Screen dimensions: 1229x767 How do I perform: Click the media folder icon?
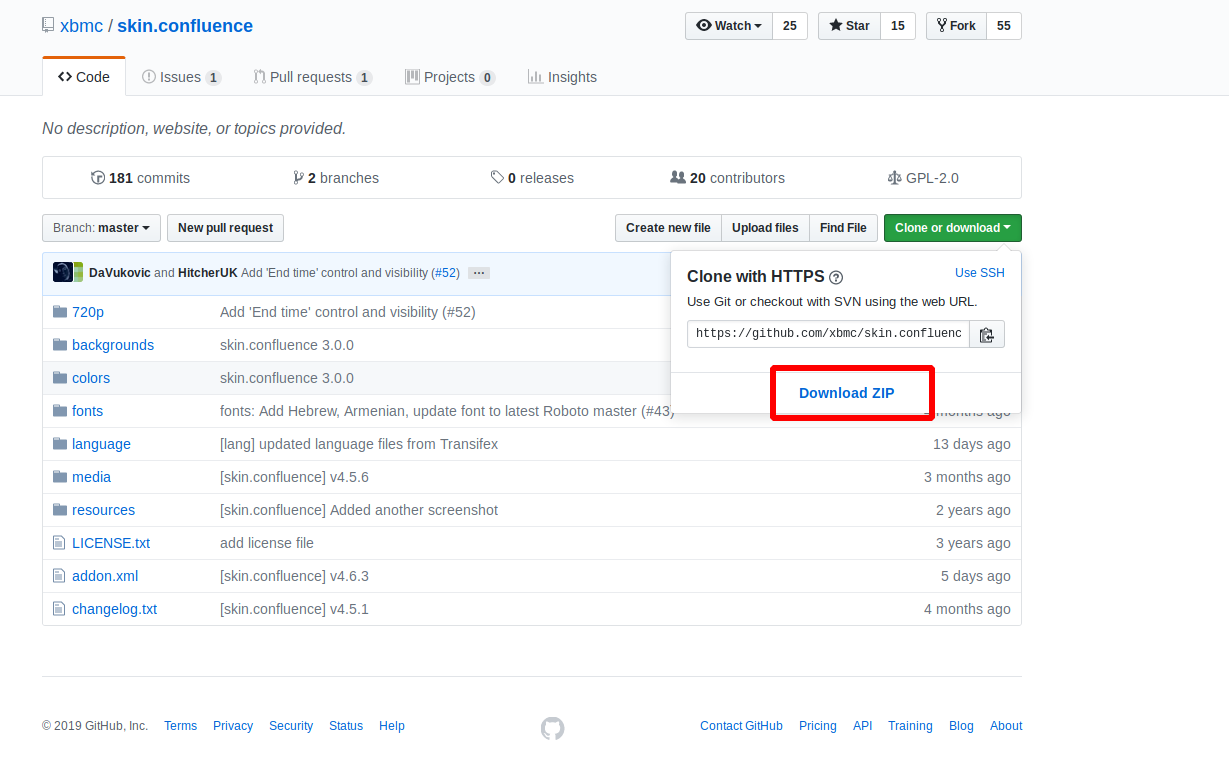(60, 477)
